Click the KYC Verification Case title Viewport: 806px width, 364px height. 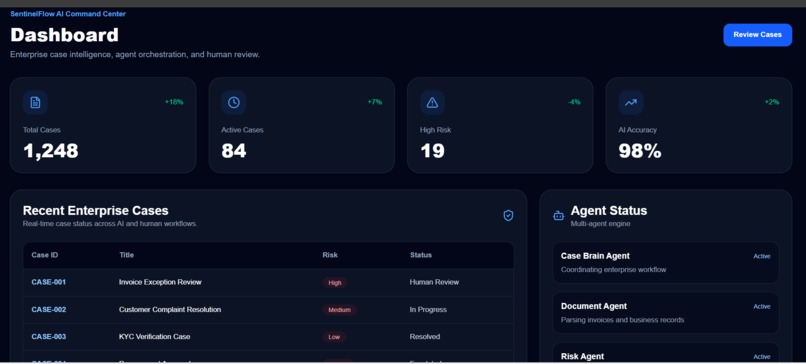pyautogui.click(x=154, y=337)
